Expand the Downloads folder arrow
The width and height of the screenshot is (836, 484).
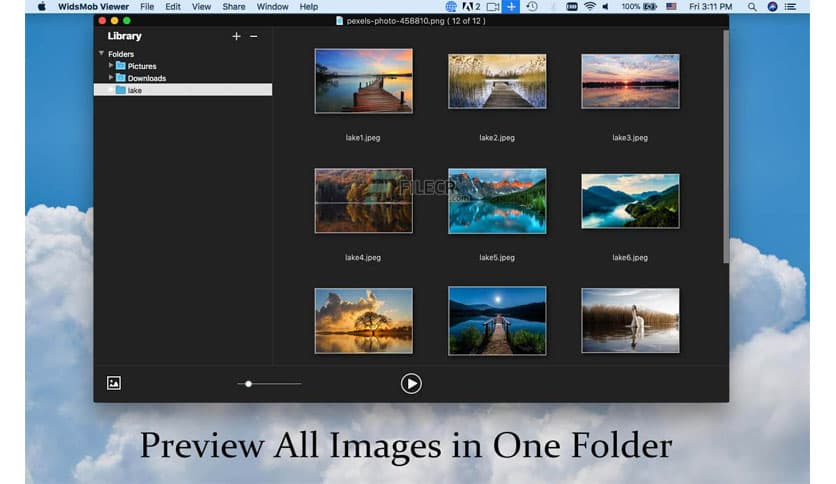coord(111,77)
